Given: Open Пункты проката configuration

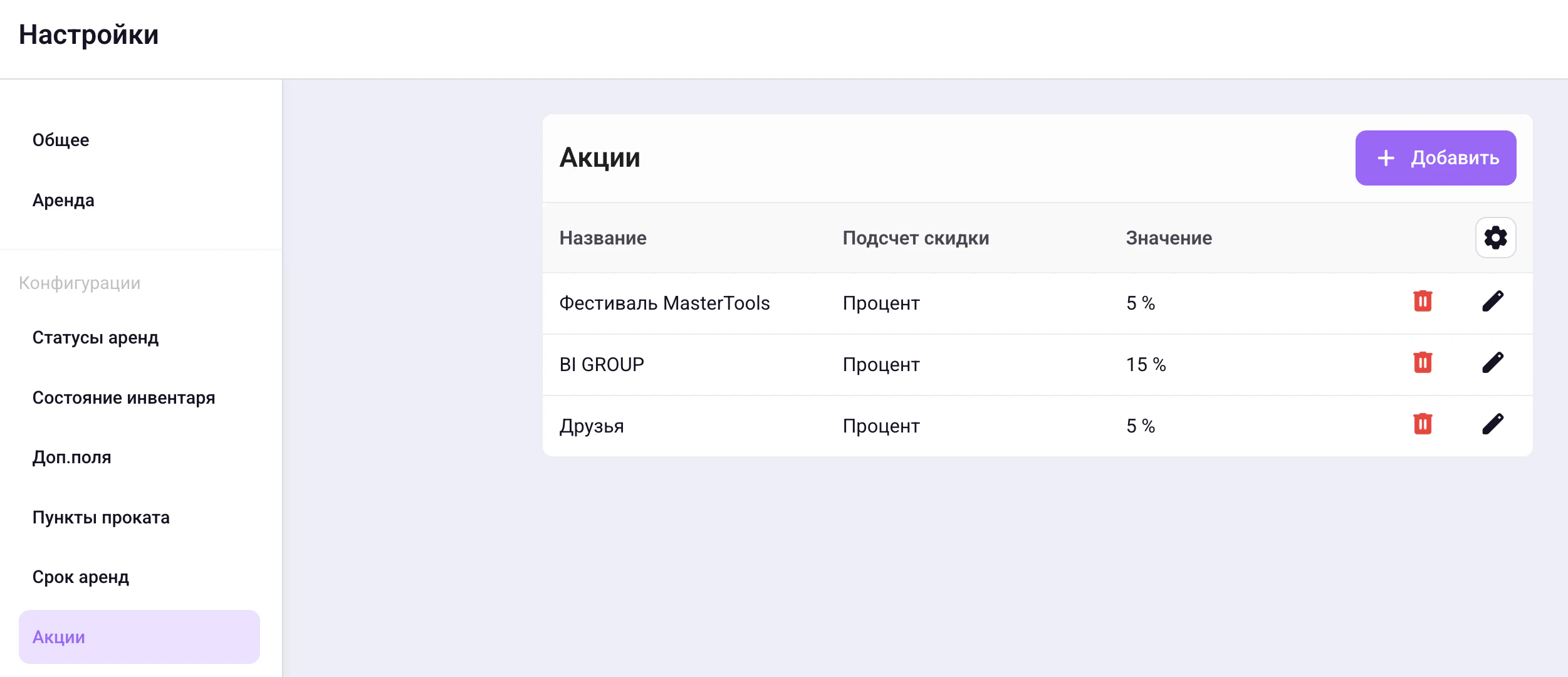Looking at the screenshot, I should point(100,517).
